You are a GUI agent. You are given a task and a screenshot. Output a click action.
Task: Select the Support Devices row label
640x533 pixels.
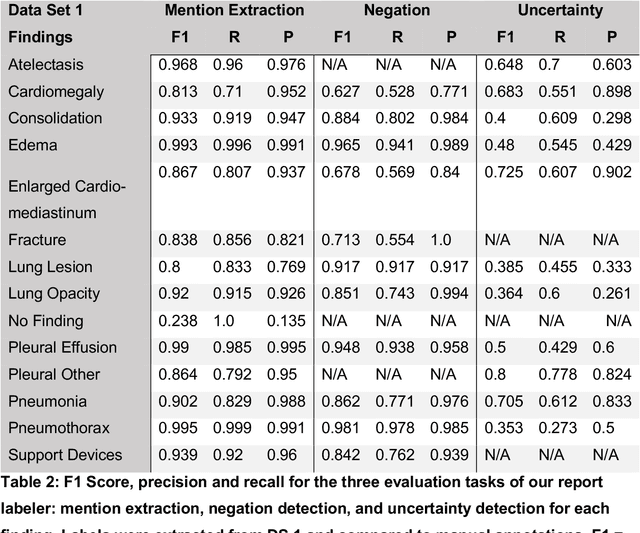65,455
